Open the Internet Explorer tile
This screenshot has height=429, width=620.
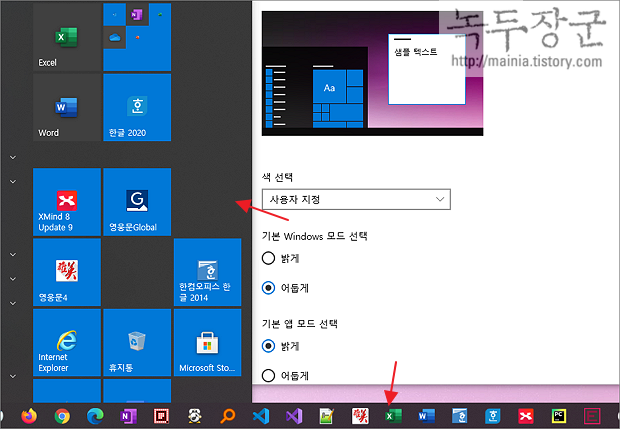(67, 342)
